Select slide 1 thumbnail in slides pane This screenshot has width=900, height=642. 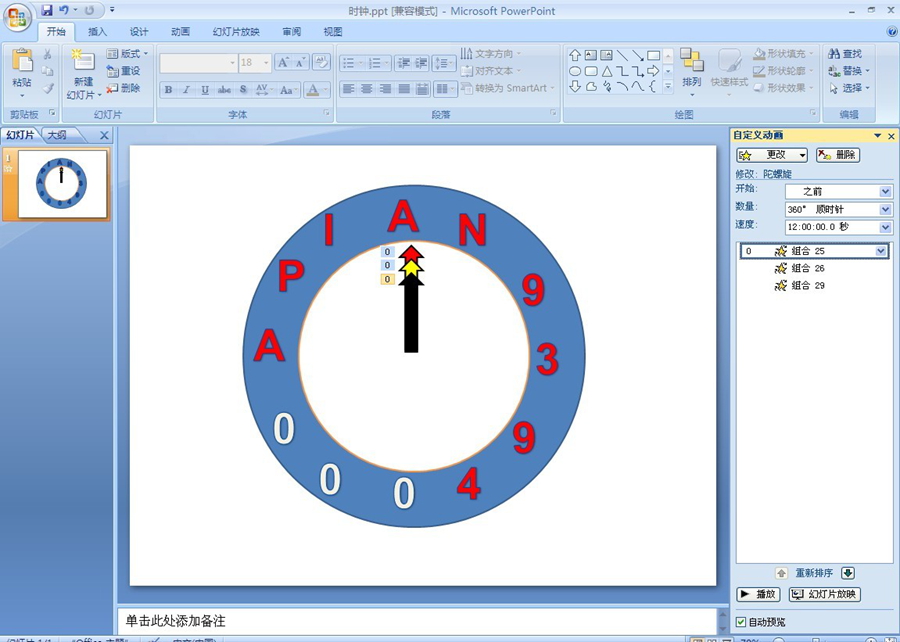[x=62, y=184]
